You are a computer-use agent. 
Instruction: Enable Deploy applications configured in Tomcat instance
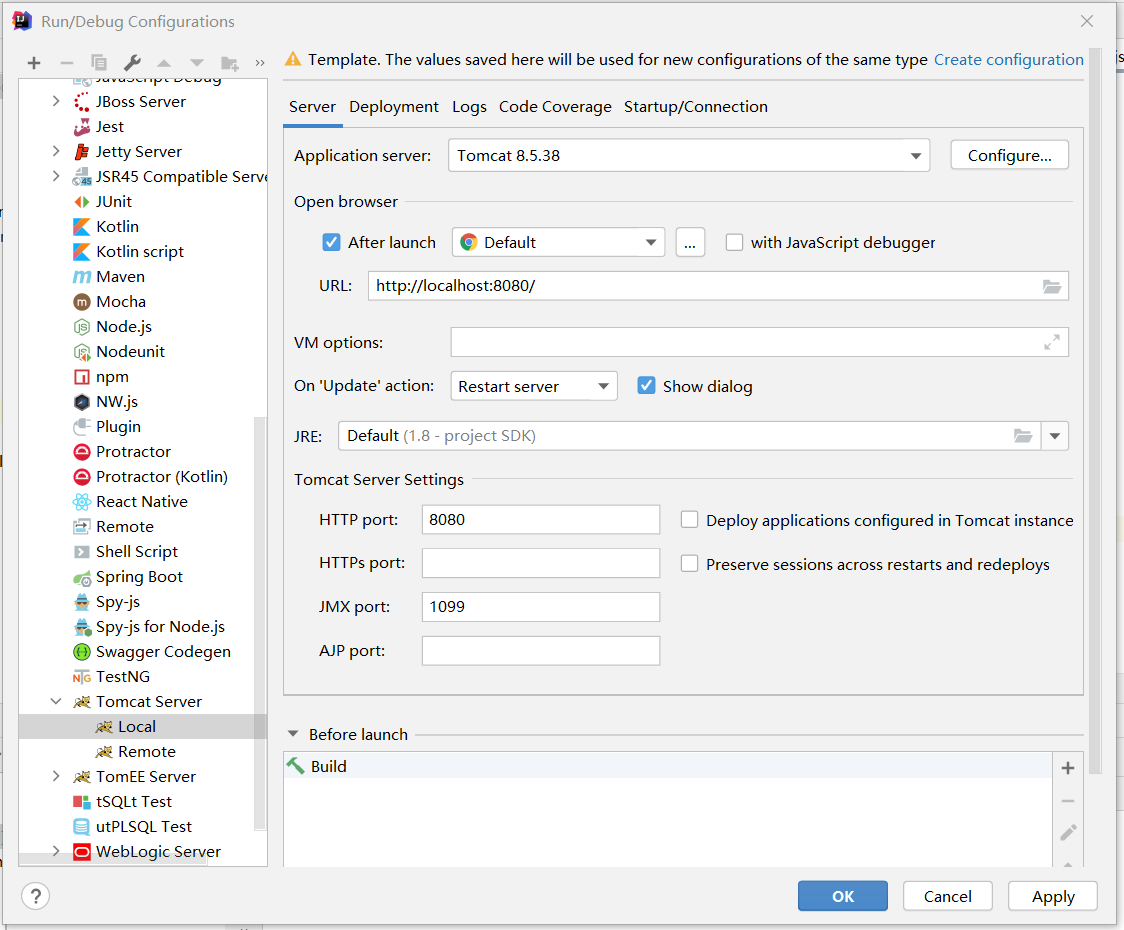pyautogui.click(x=689, y=519)
